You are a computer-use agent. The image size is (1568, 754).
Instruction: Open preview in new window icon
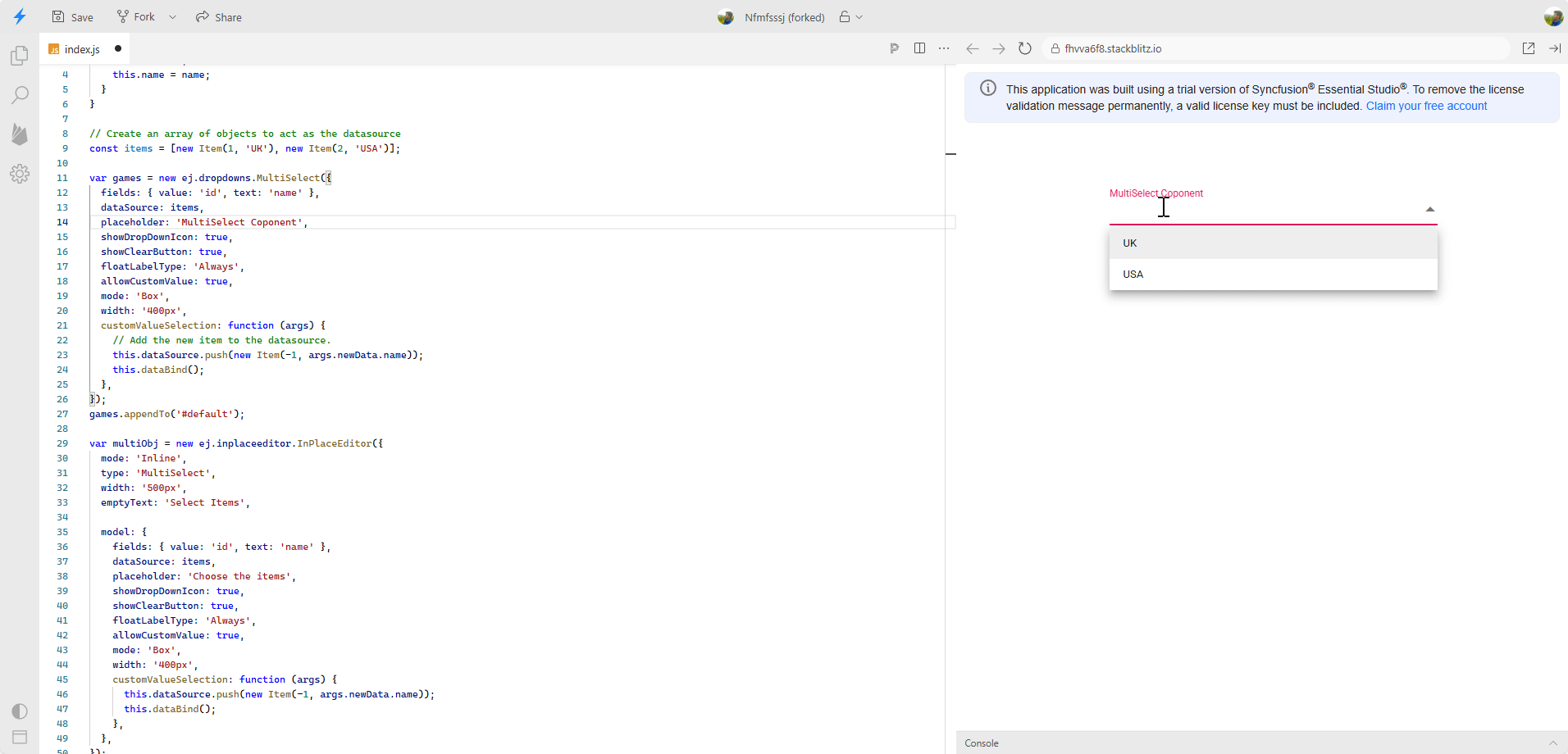[x=1529, y=48]
